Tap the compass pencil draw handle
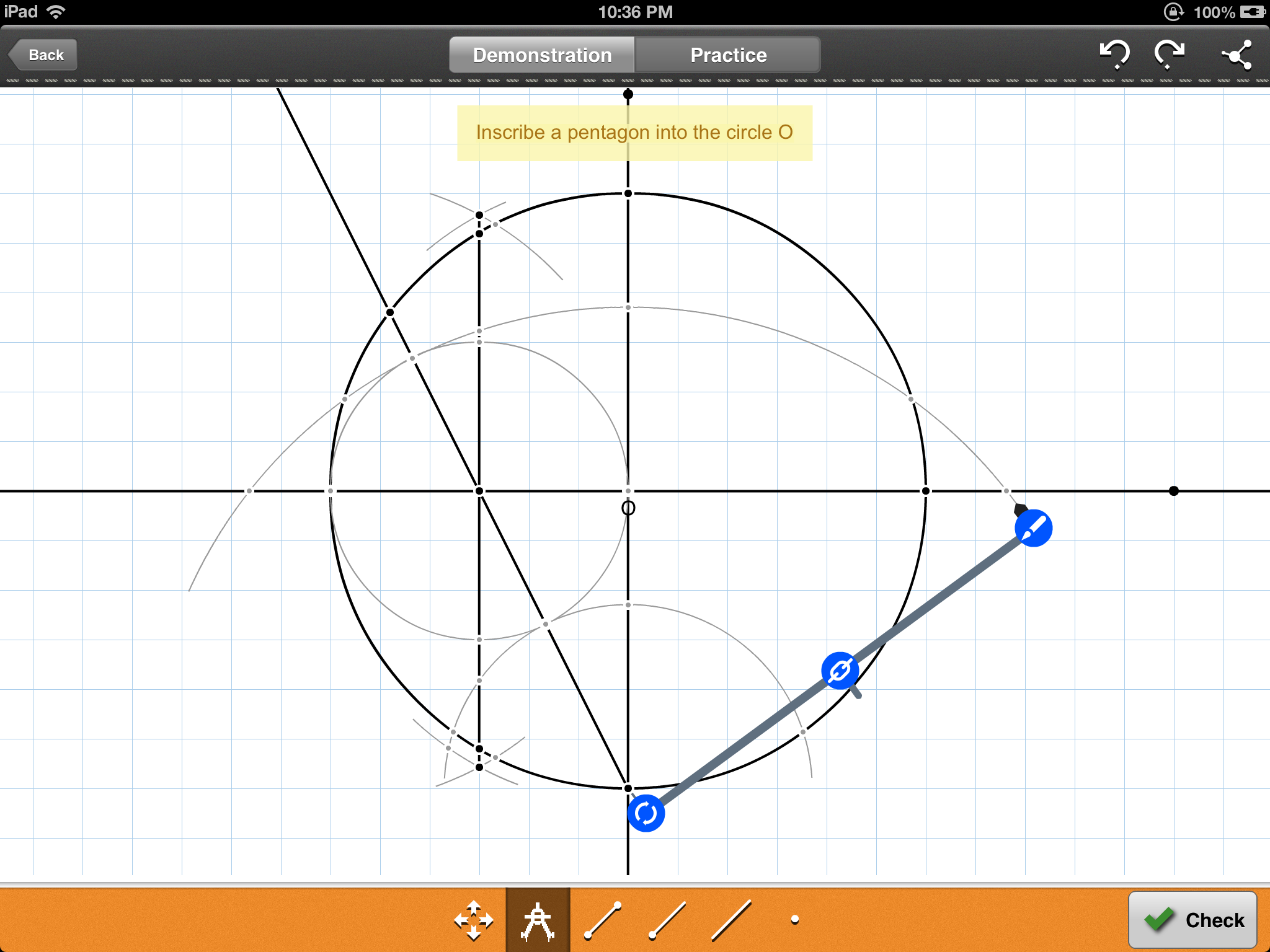 coord(1033,528)
